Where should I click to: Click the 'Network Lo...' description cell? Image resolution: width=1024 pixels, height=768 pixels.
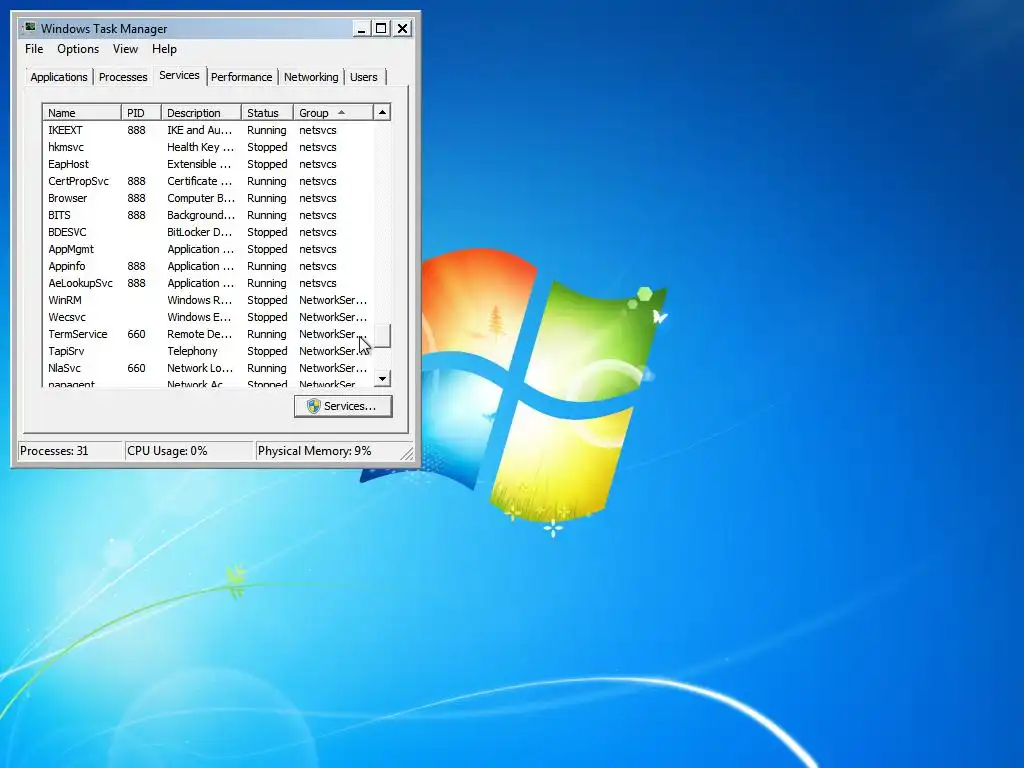tap(199, 368)
